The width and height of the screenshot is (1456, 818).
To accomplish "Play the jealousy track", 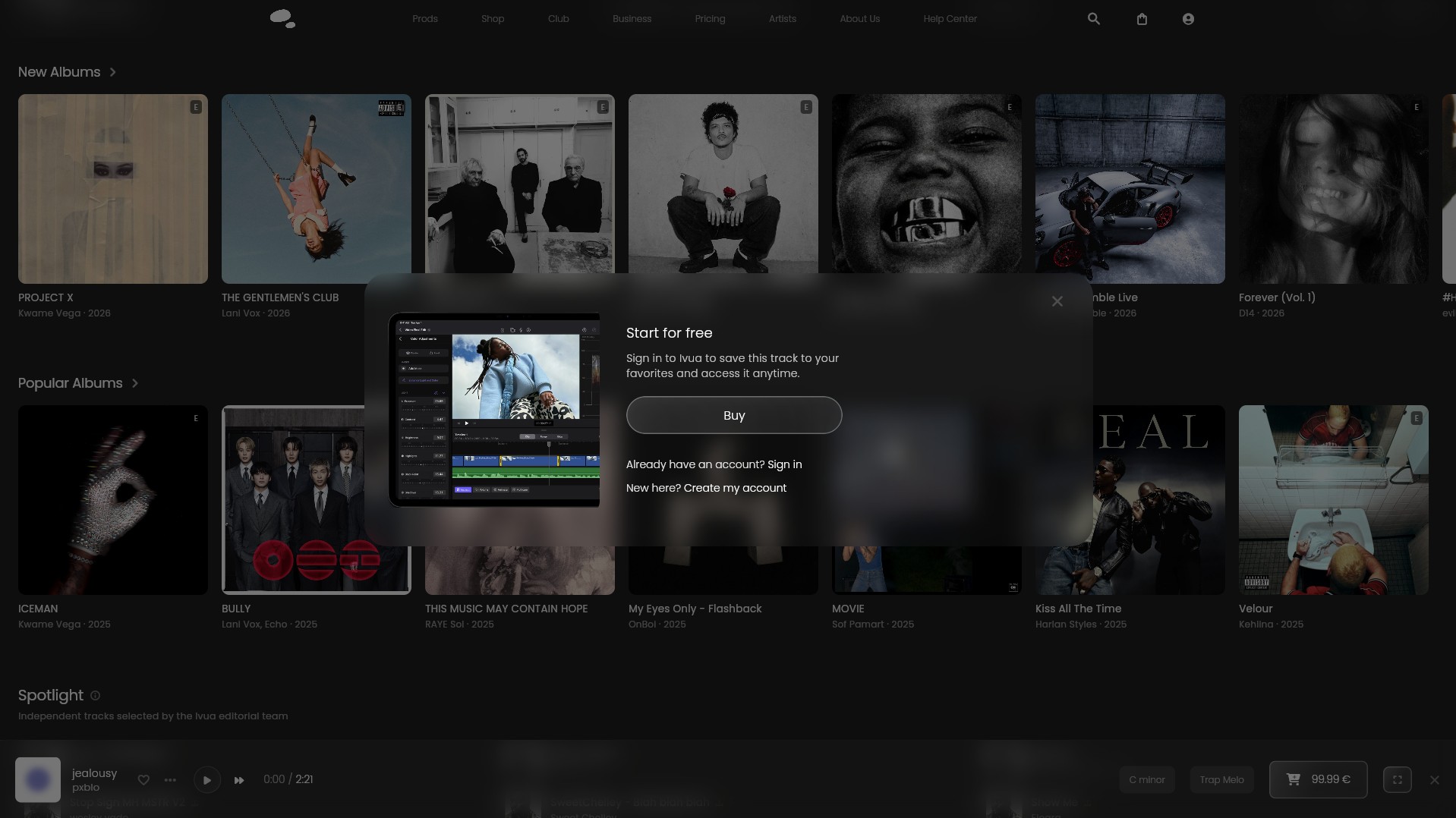I will (206, 779).
